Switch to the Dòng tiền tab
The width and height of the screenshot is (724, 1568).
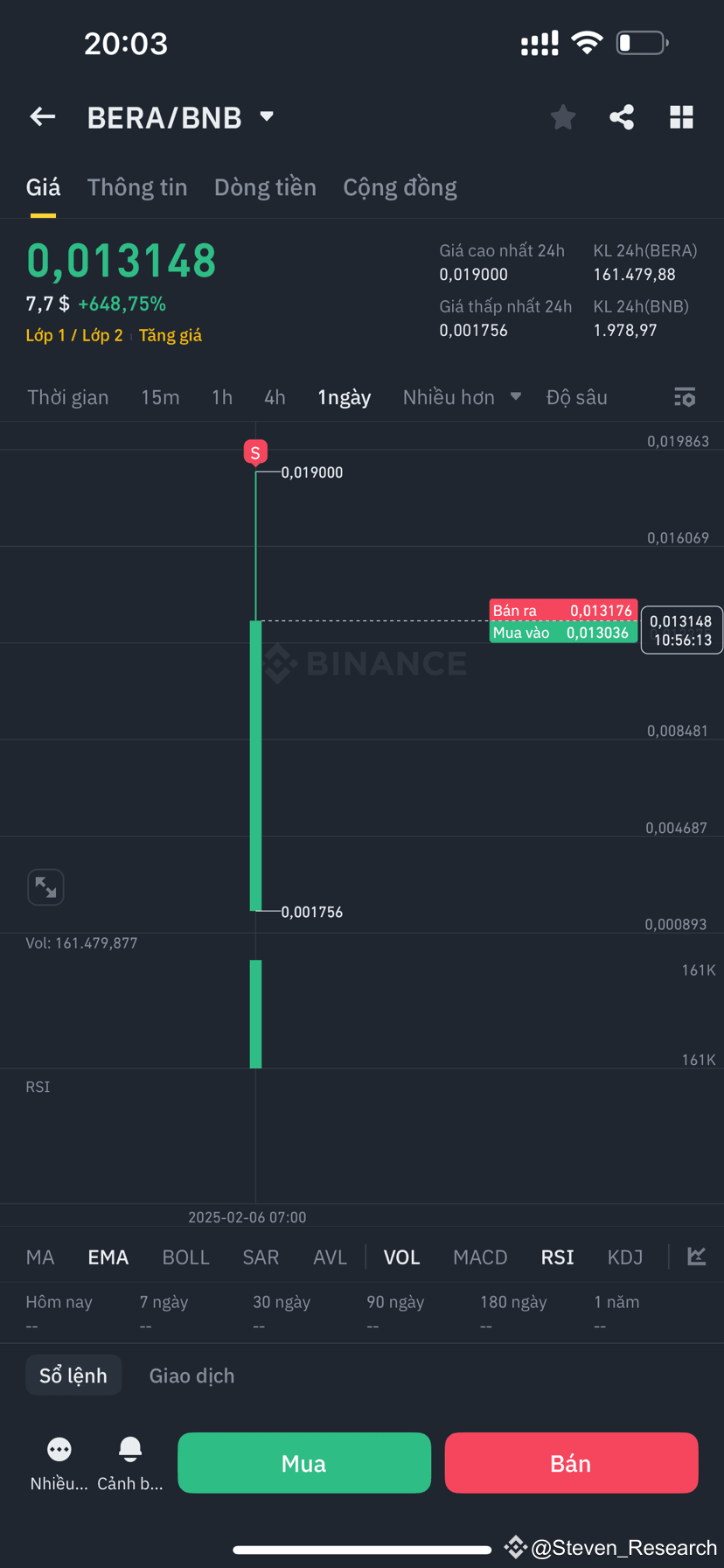tap(265, 187)
